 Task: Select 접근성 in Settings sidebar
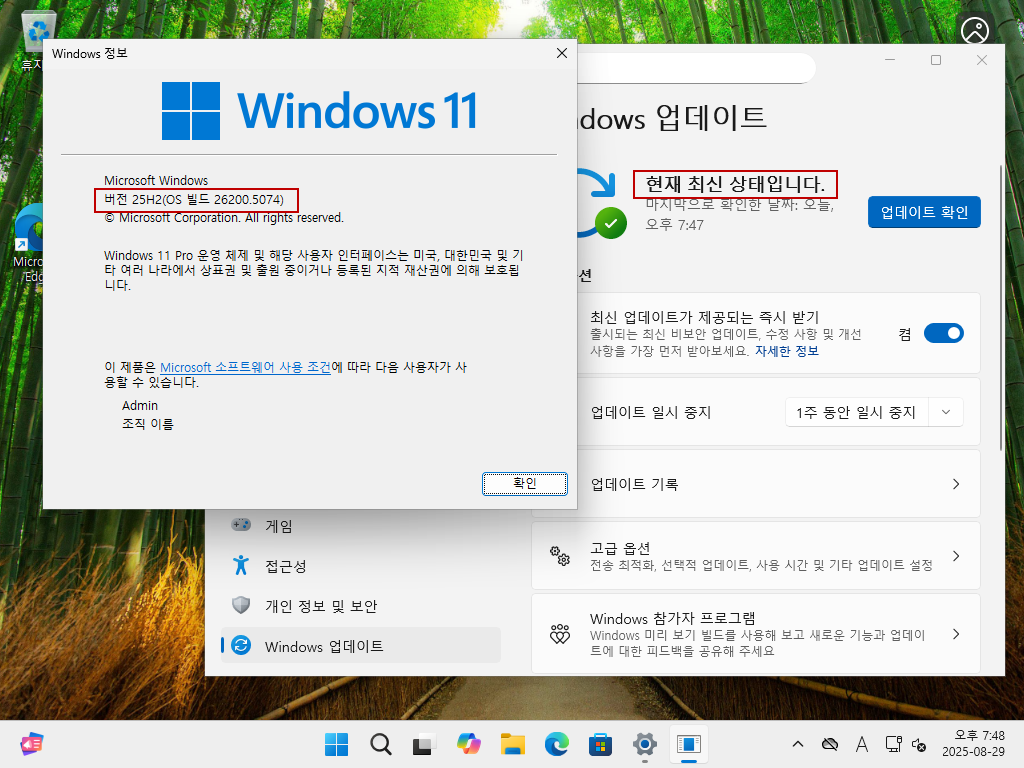360,566
